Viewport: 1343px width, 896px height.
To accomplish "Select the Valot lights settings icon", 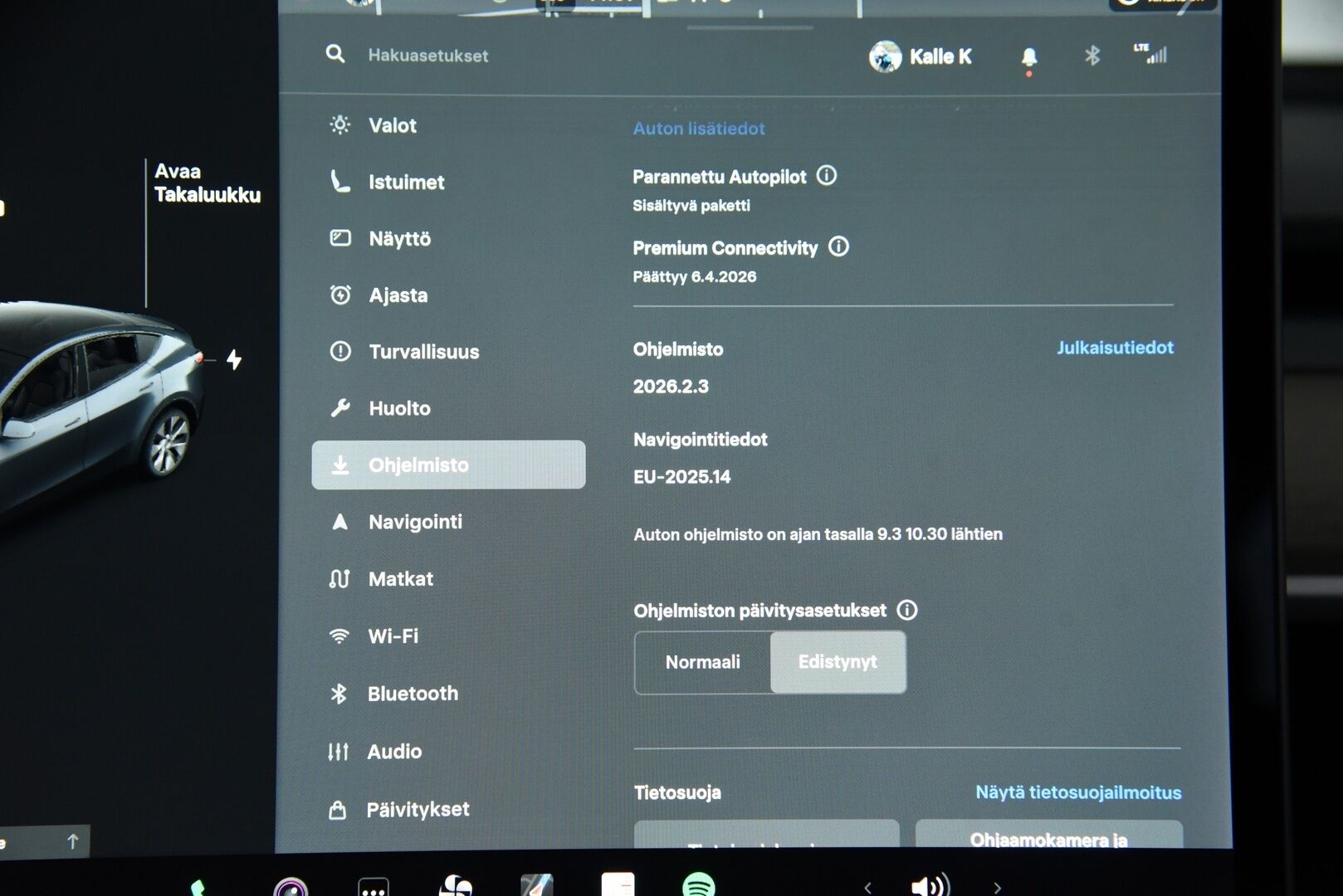I will coord(339,125).
